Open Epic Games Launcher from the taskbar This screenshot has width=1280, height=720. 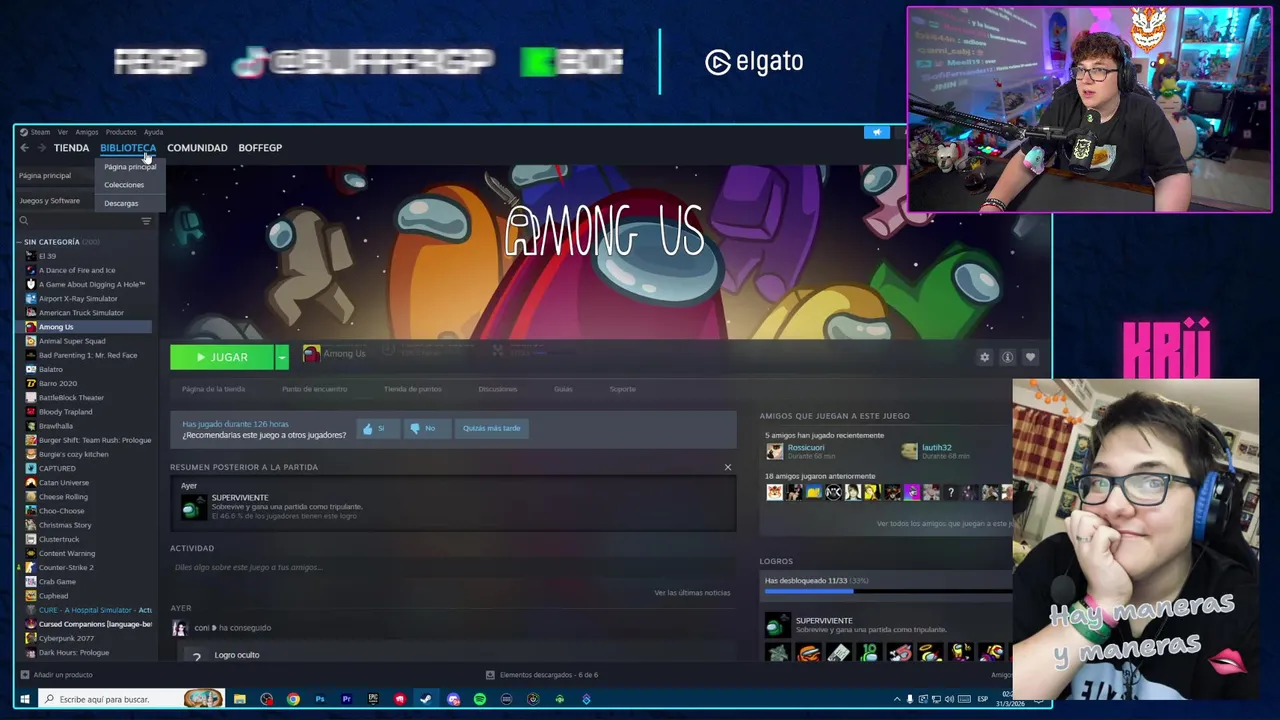point(373,699)
